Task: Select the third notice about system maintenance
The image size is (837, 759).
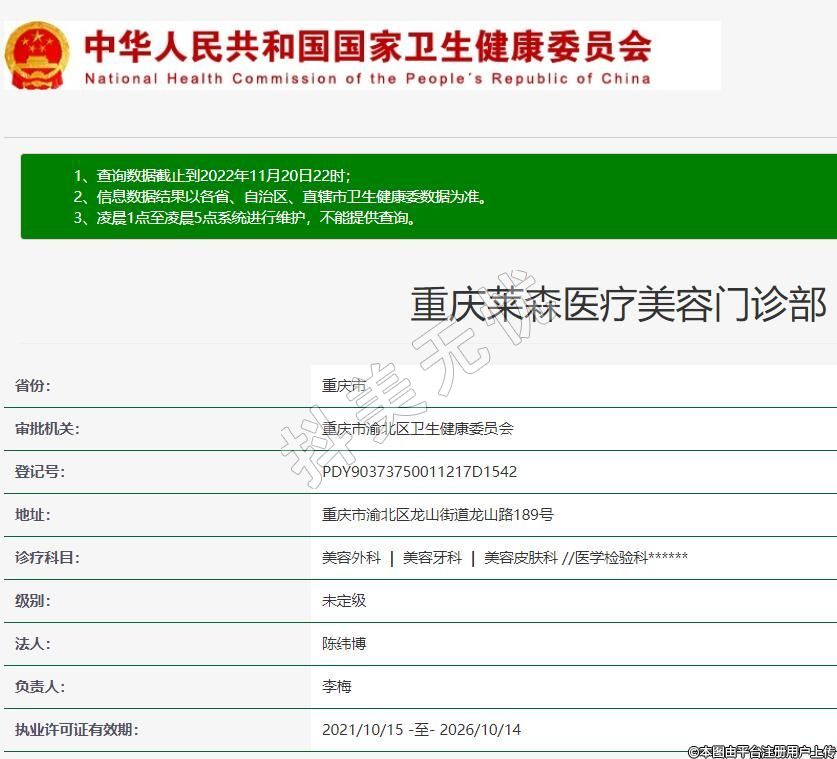Action: [x=245, y=218]
